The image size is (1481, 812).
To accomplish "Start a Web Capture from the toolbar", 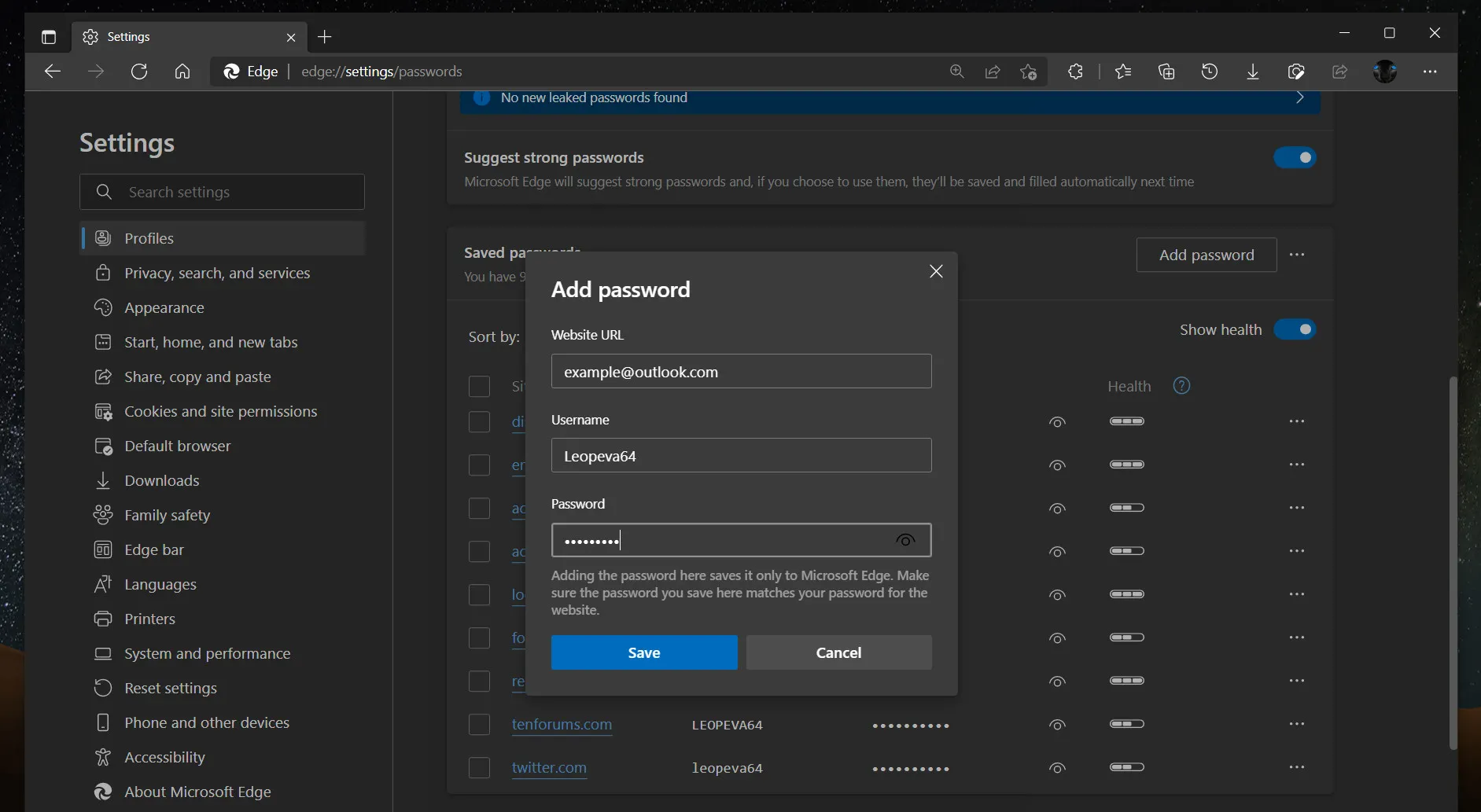I will [1296, 72].
